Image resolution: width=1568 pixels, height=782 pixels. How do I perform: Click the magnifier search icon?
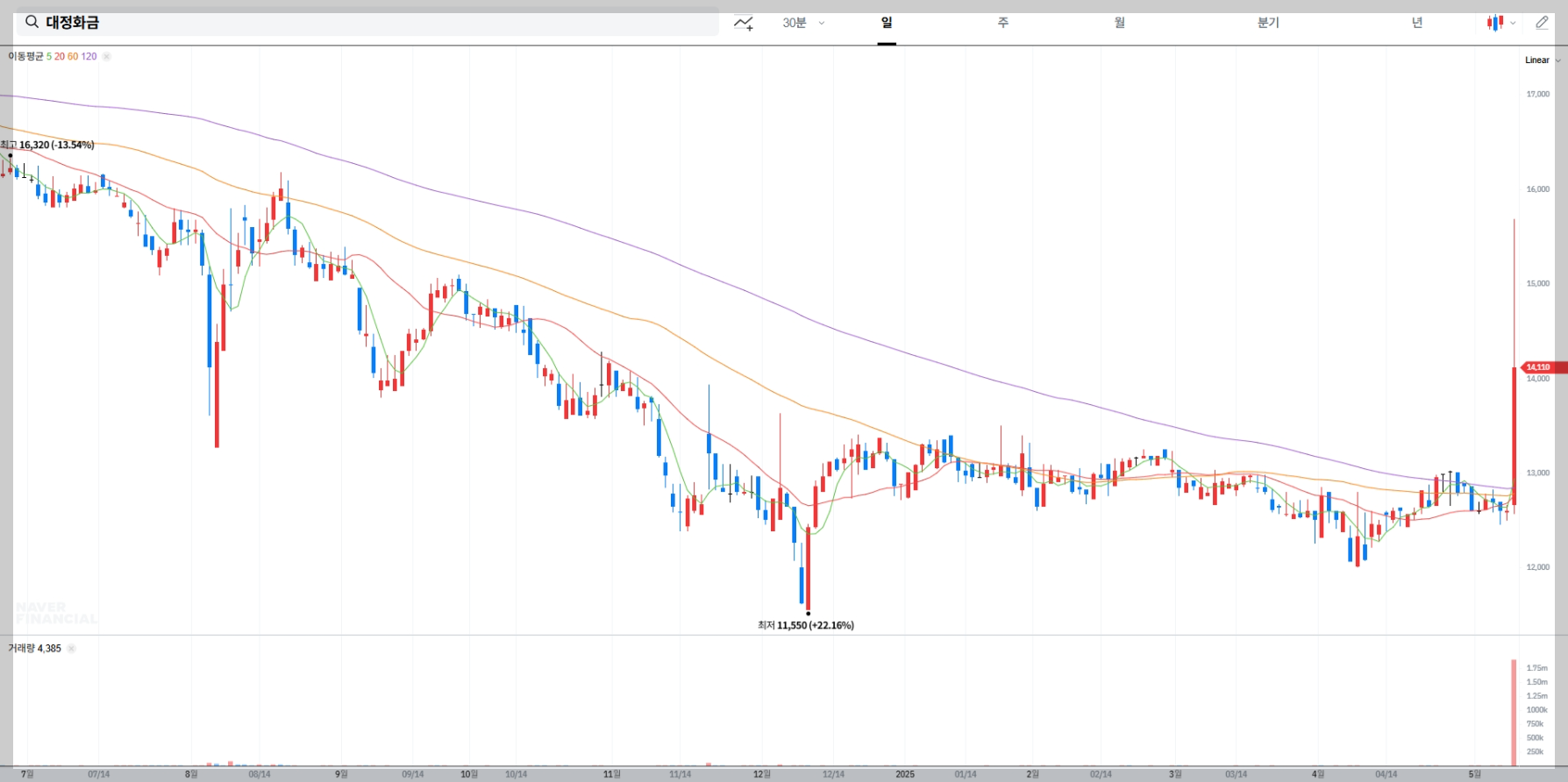tap(32, 22)
